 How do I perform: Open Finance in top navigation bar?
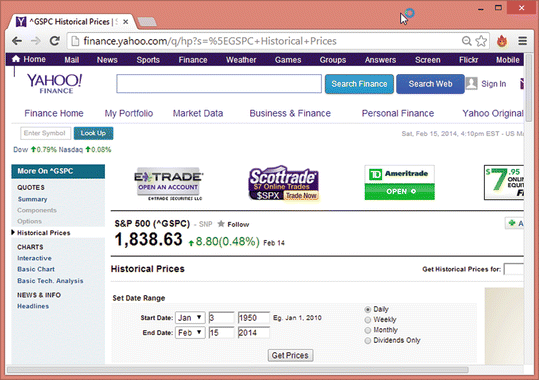(193, 60)
